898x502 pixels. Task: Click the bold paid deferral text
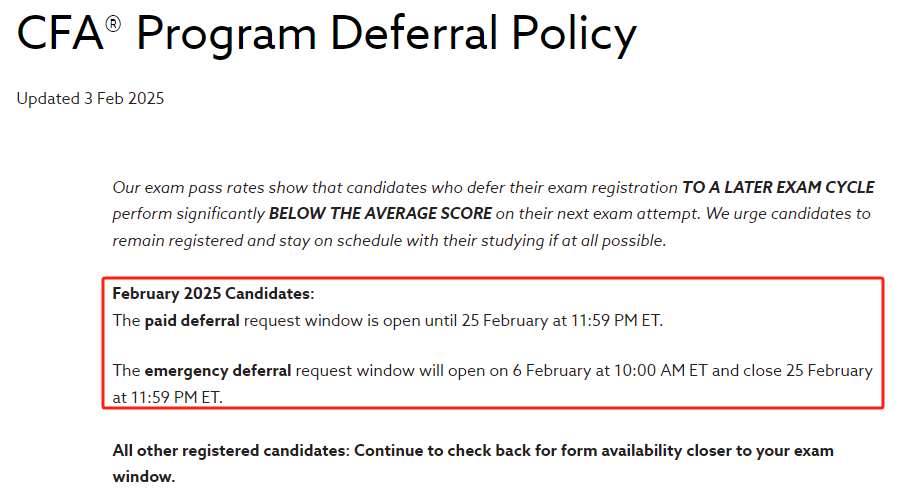pos(192,321)
